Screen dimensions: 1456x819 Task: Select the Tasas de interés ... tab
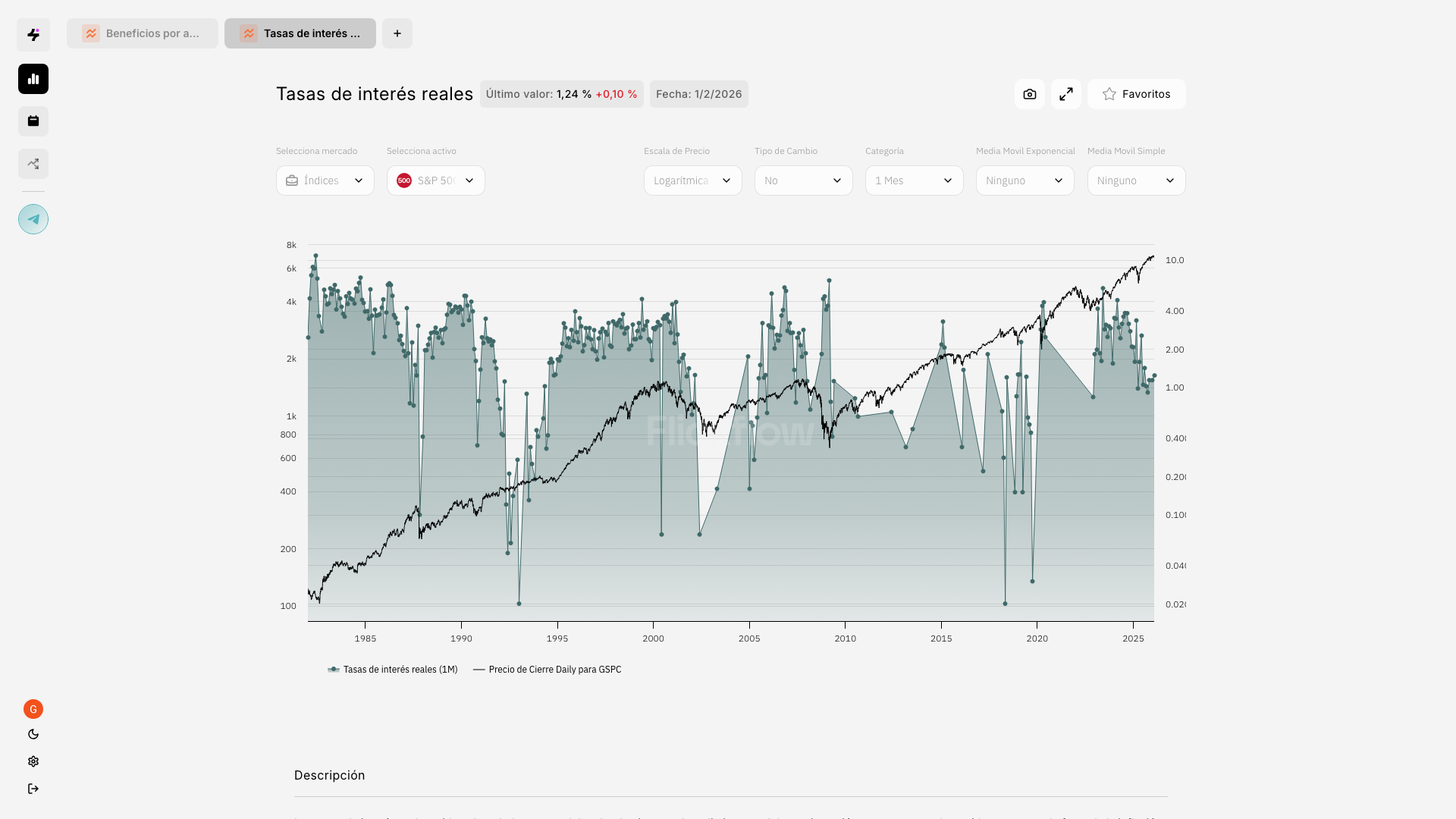coord(300,33)
